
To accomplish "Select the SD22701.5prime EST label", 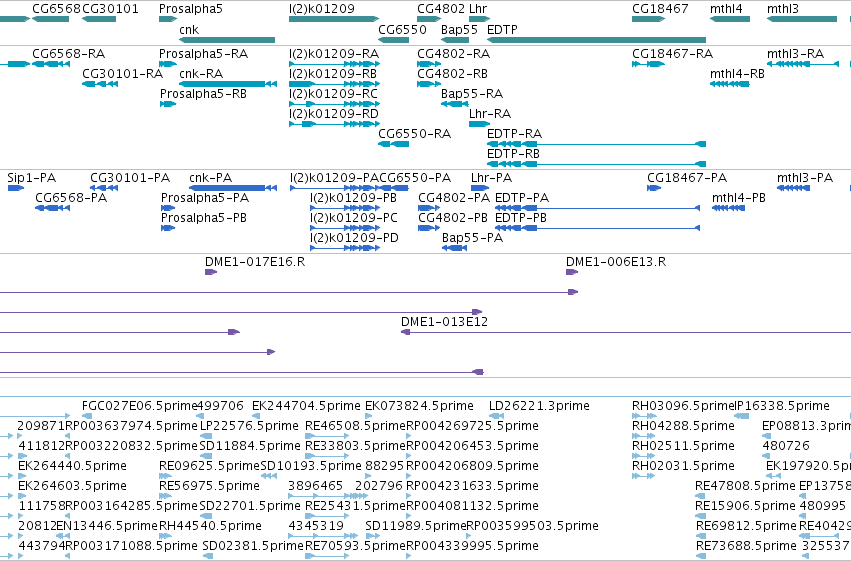I will click(x=250, y=506).
